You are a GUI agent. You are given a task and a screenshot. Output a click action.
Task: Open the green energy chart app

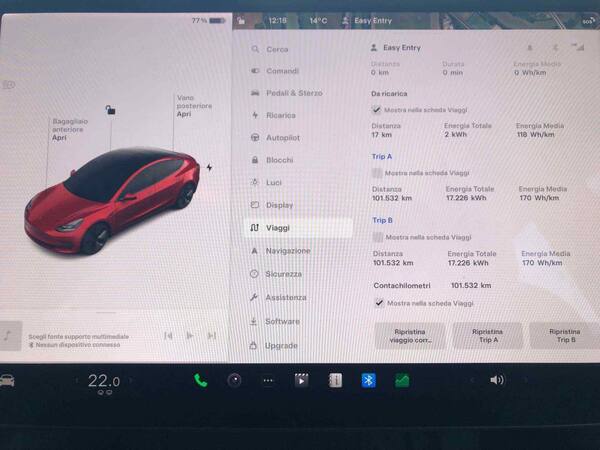point(401,380)
